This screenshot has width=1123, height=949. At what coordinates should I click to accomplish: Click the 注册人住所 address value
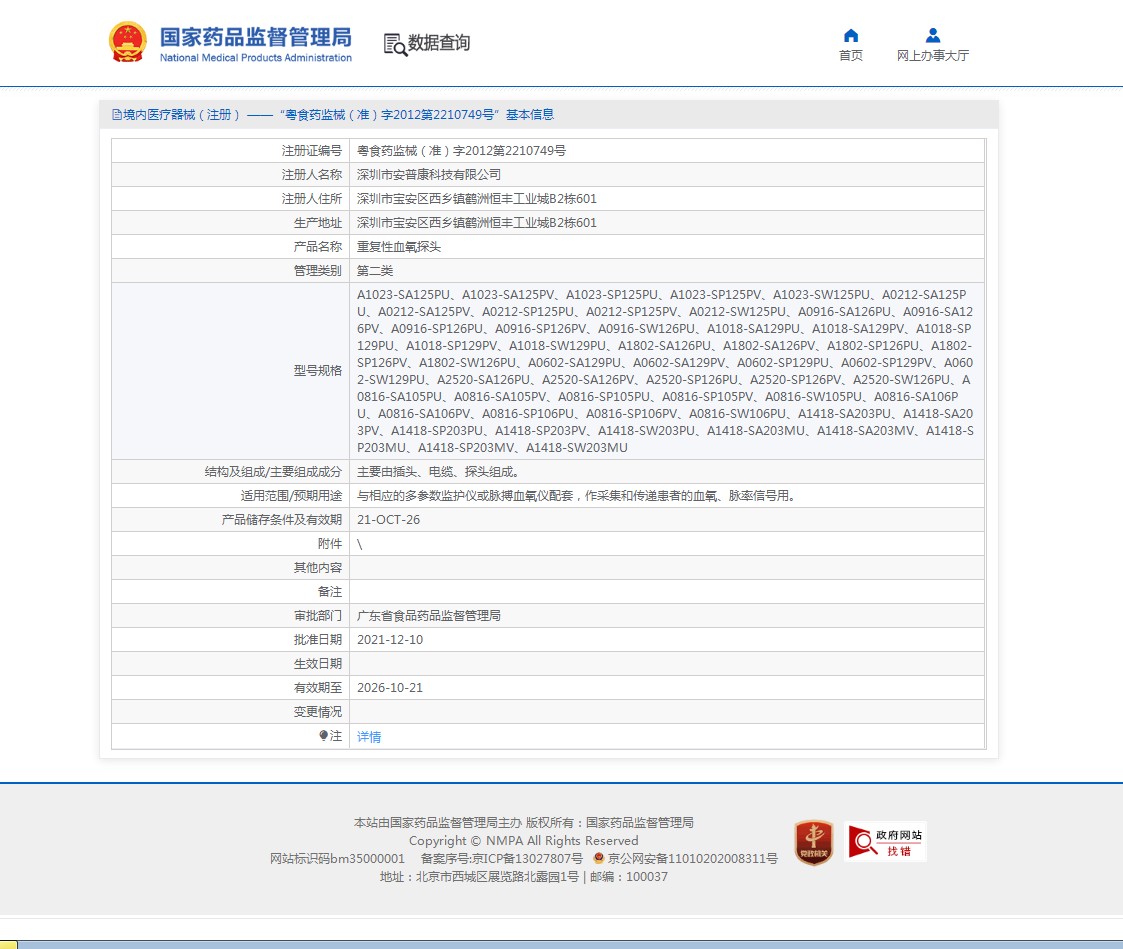(477, 198)
